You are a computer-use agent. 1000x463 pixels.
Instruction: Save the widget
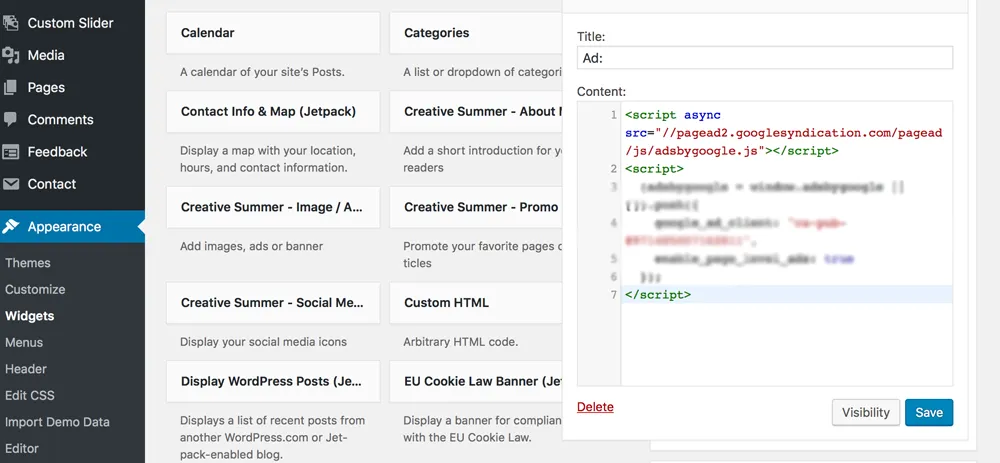[x=929, y=413]
